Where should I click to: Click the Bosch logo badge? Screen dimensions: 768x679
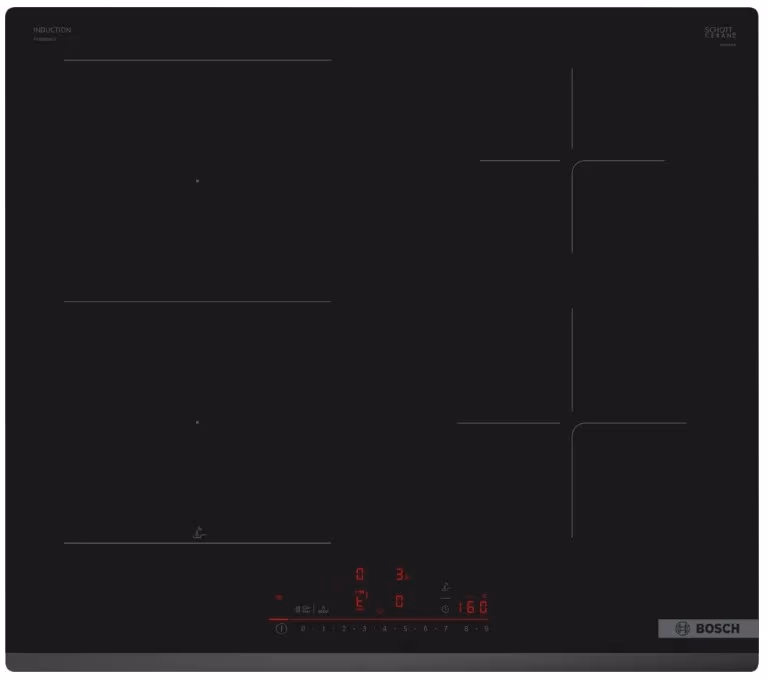(708, 629)
